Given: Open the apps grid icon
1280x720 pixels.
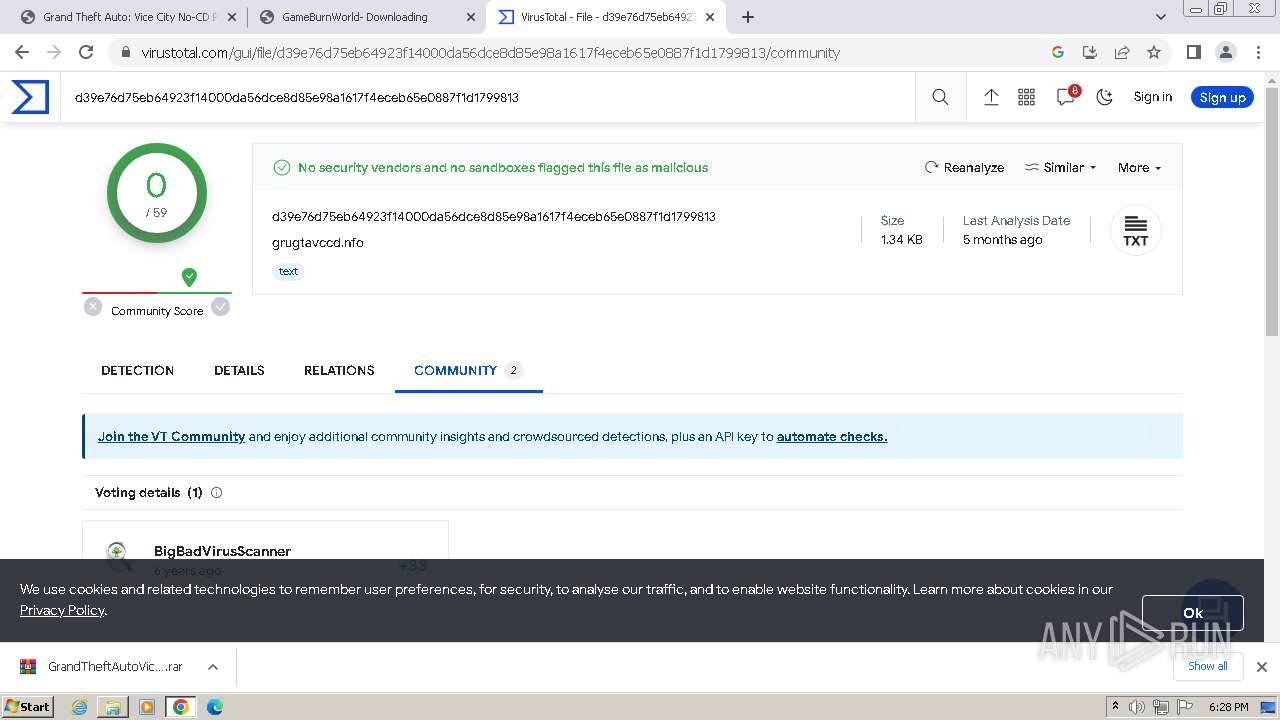Looking at the screenshot, I should pyautogui.click(x=1026, y=97).
